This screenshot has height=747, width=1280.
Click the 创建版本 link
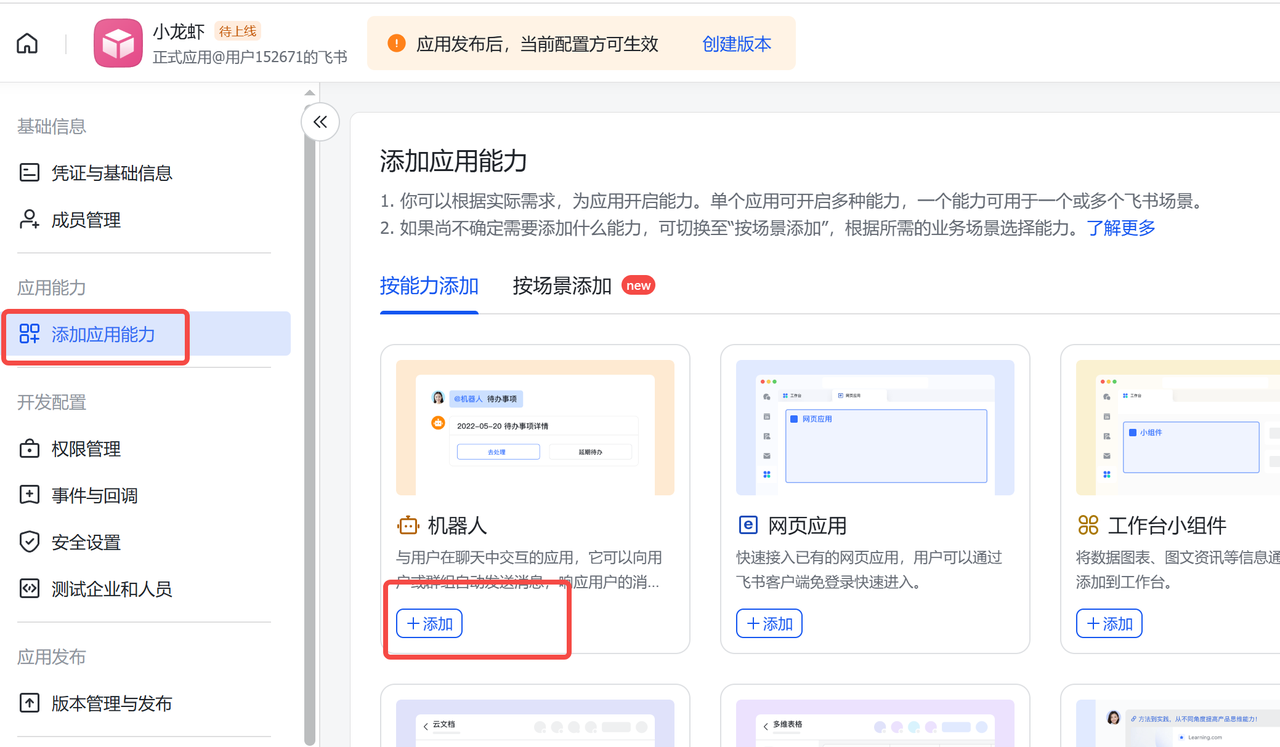[x=737, y=44]
